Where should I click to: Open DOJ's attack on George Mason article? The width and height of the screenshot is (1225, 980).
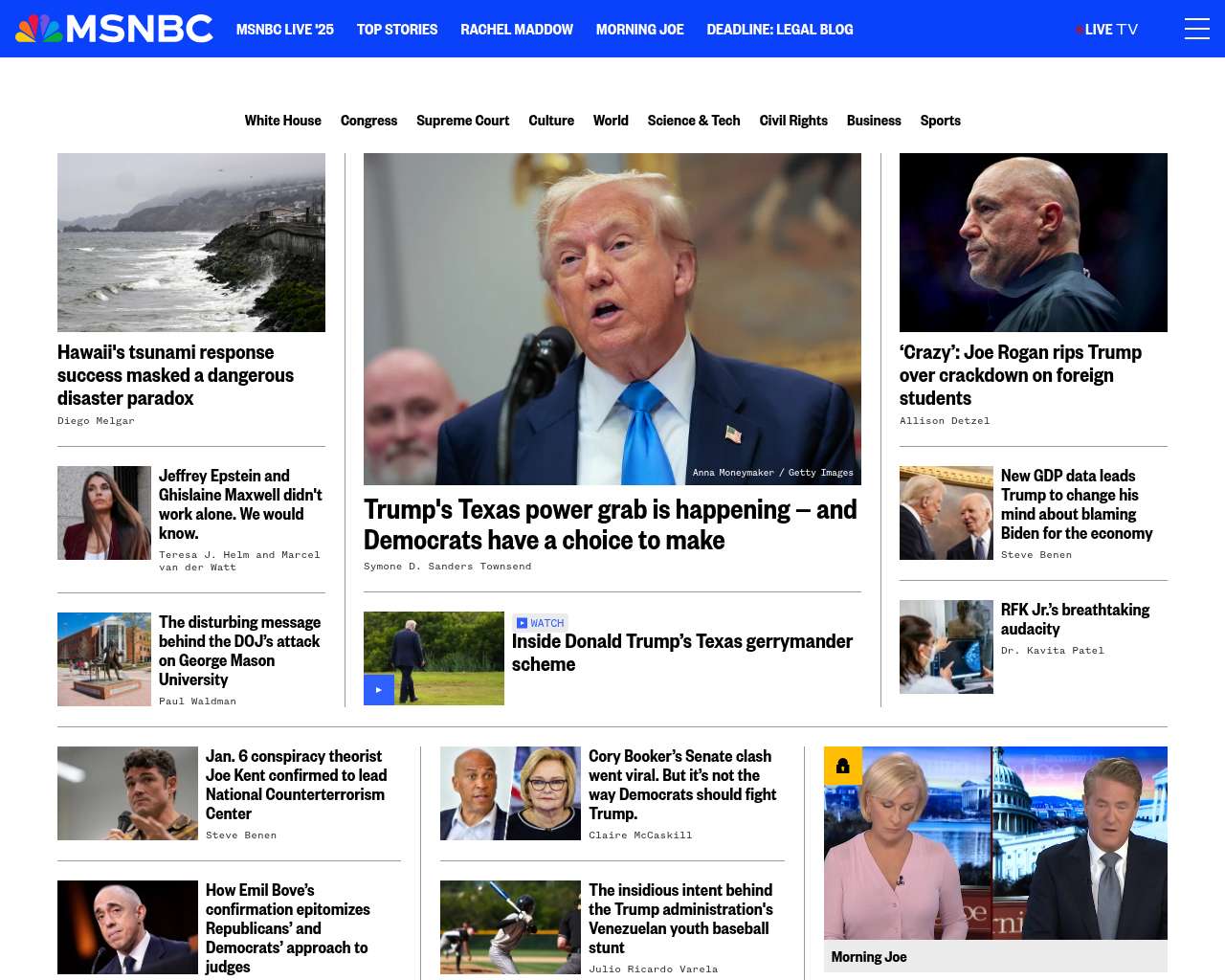[239, 651]
